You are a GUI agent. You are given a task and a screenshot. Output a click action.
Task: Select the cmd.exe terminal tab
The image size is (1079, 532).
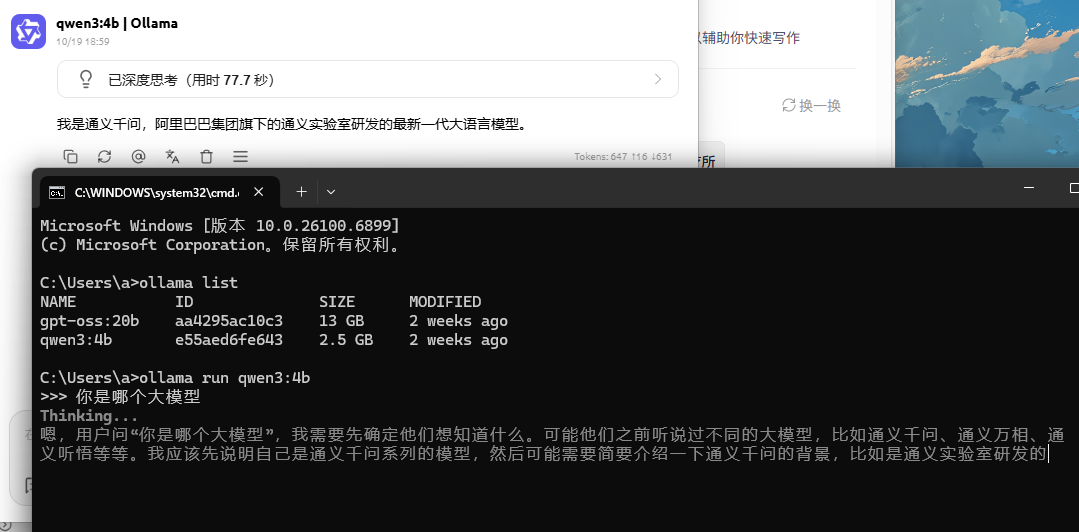click(x=159, y=192)
